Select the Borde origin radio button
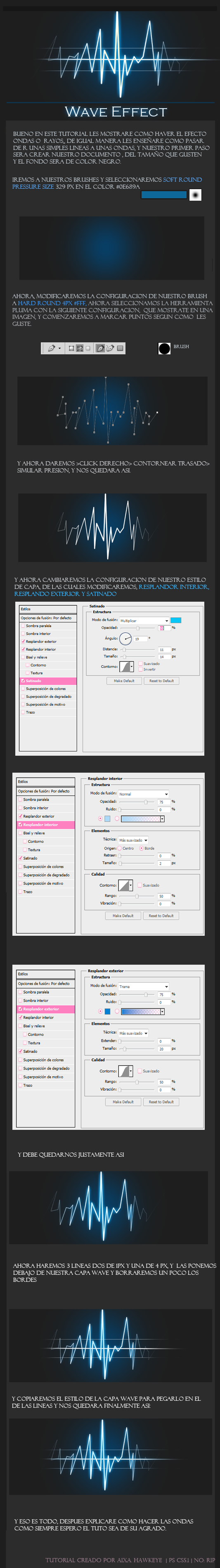The width and height of the screenshot is (220, 1568). point(142,848)
